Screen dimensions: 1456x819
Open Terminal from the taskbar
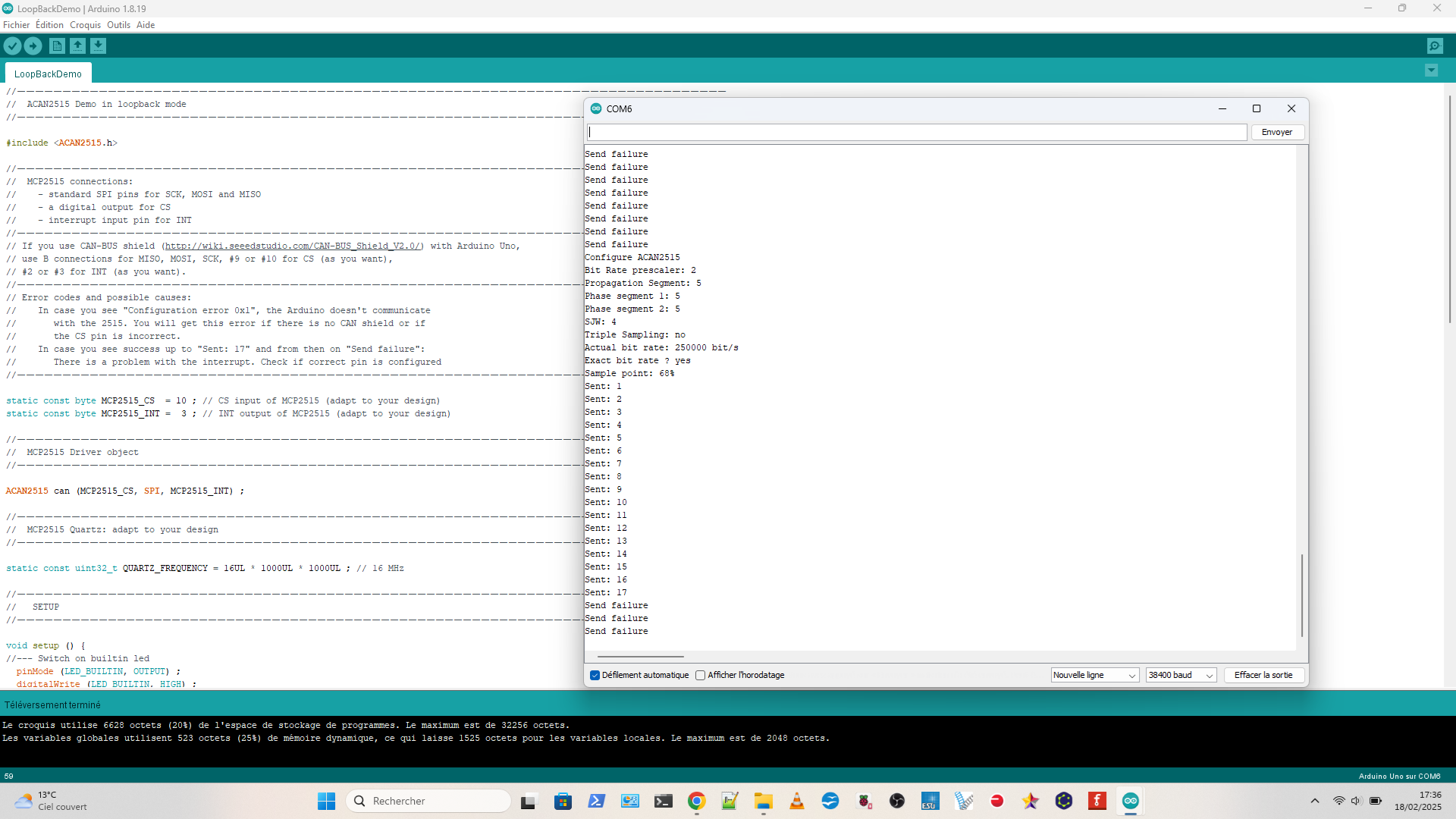664,801
